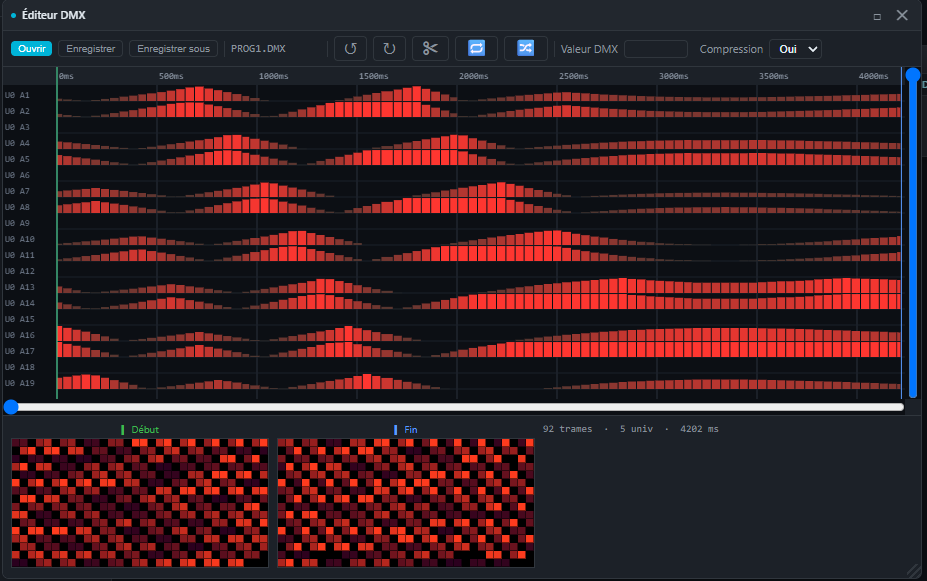Select the scissors cut tool
Screen dimensions: 927x581
pos(430,48)
